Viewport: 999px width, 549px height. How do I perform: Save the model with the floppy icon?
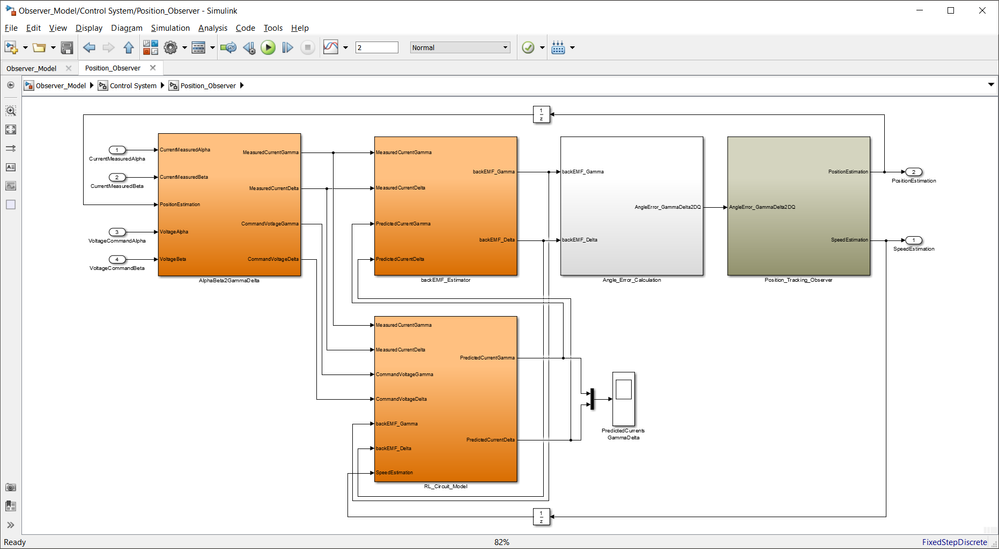point(67,47)
